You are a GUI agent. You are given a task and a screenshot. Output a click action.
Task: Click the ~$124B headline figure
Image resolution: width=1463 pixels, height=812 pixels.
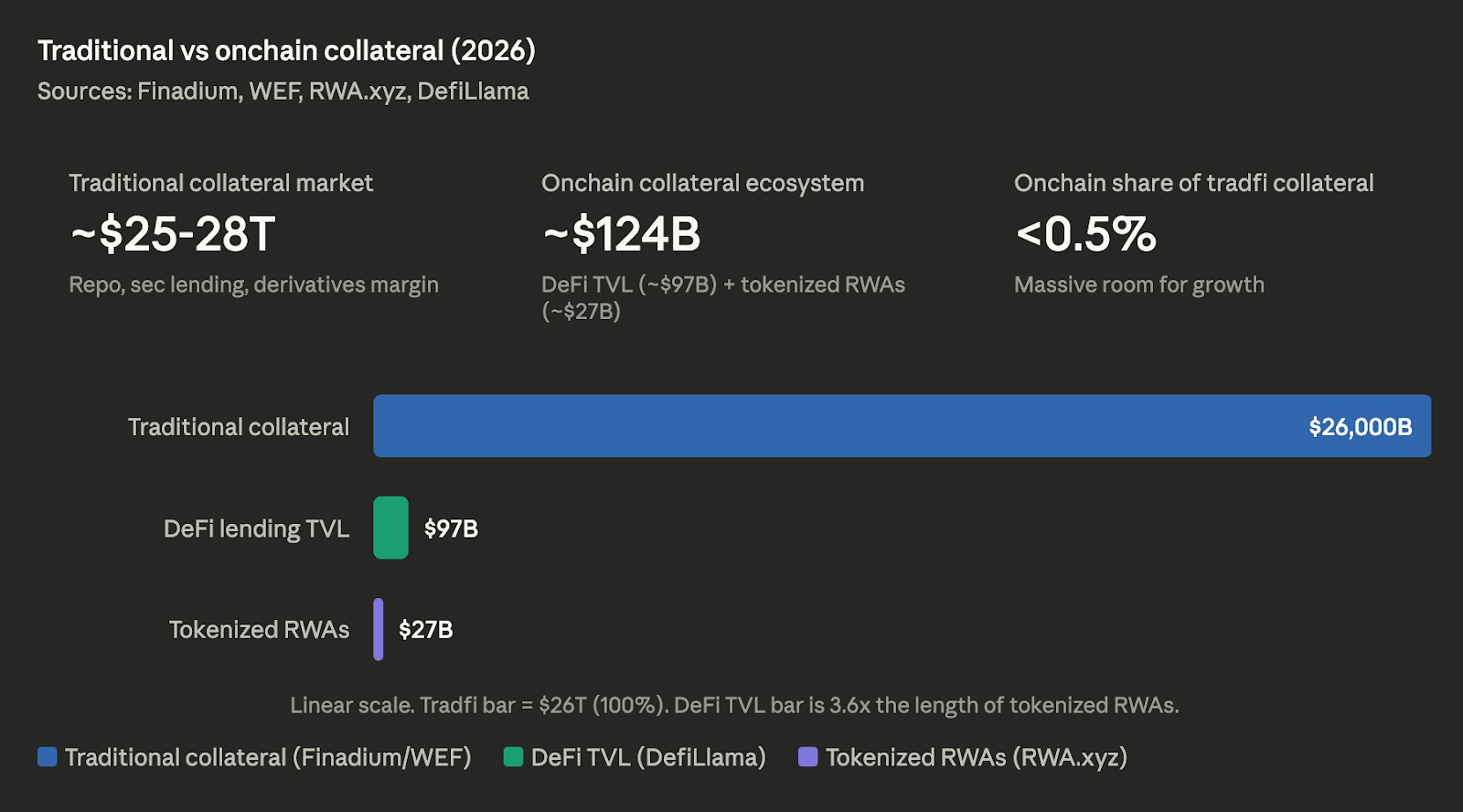pos(622,234)
